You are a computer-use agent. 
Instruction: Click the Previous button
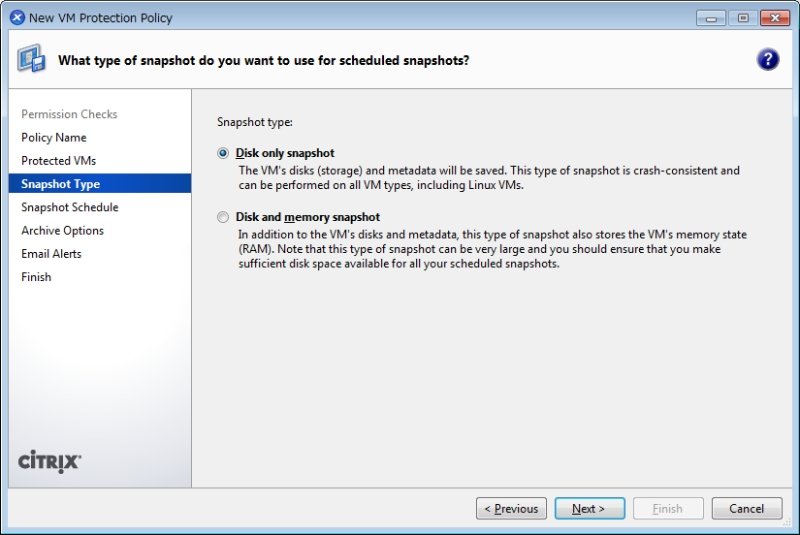pos(511,508)
